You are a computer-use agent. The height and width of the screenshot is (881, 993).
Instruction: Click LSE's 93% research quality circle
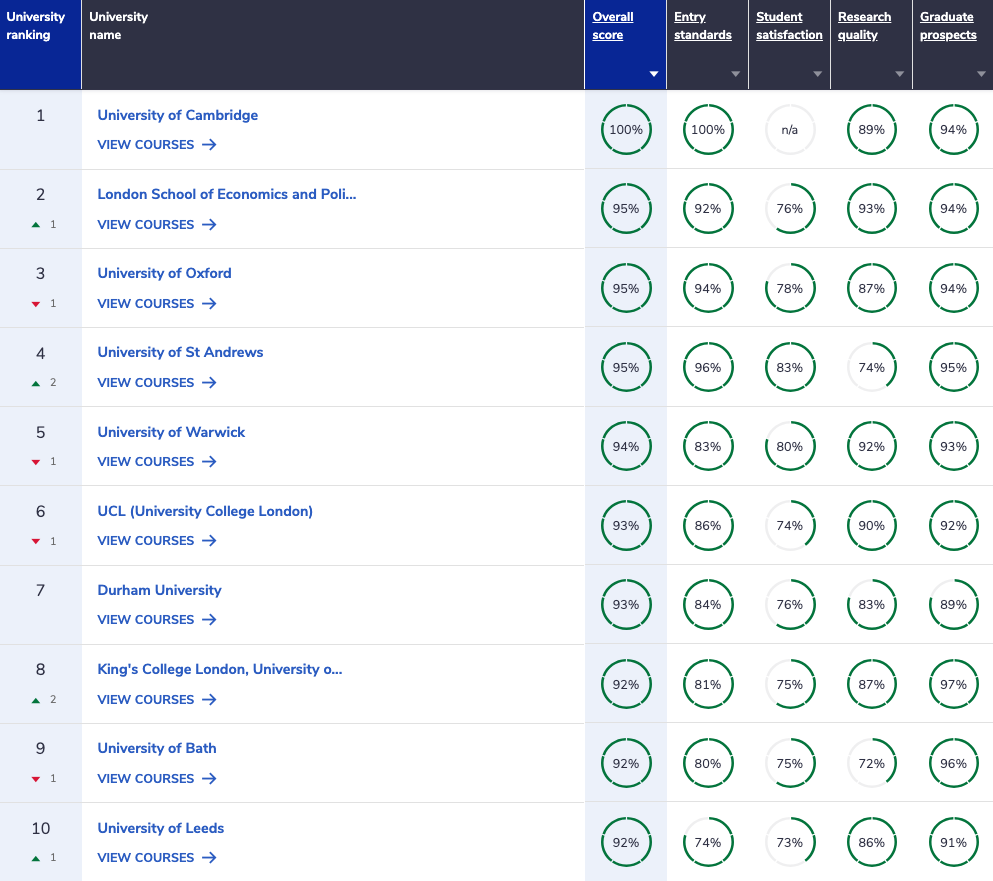pos(871,209)
